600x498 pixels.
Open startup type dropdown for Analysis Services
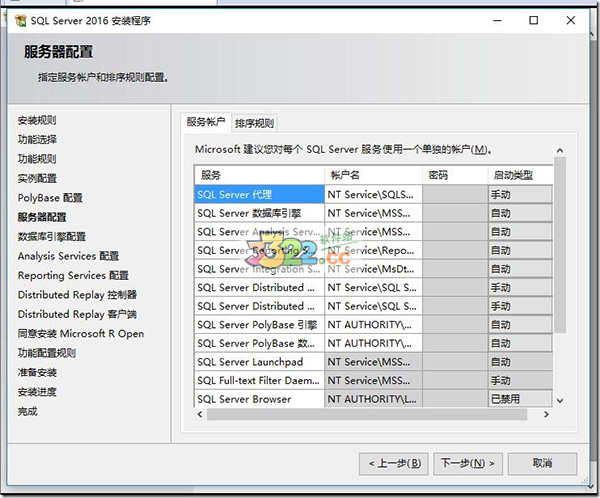coord(520,232)
